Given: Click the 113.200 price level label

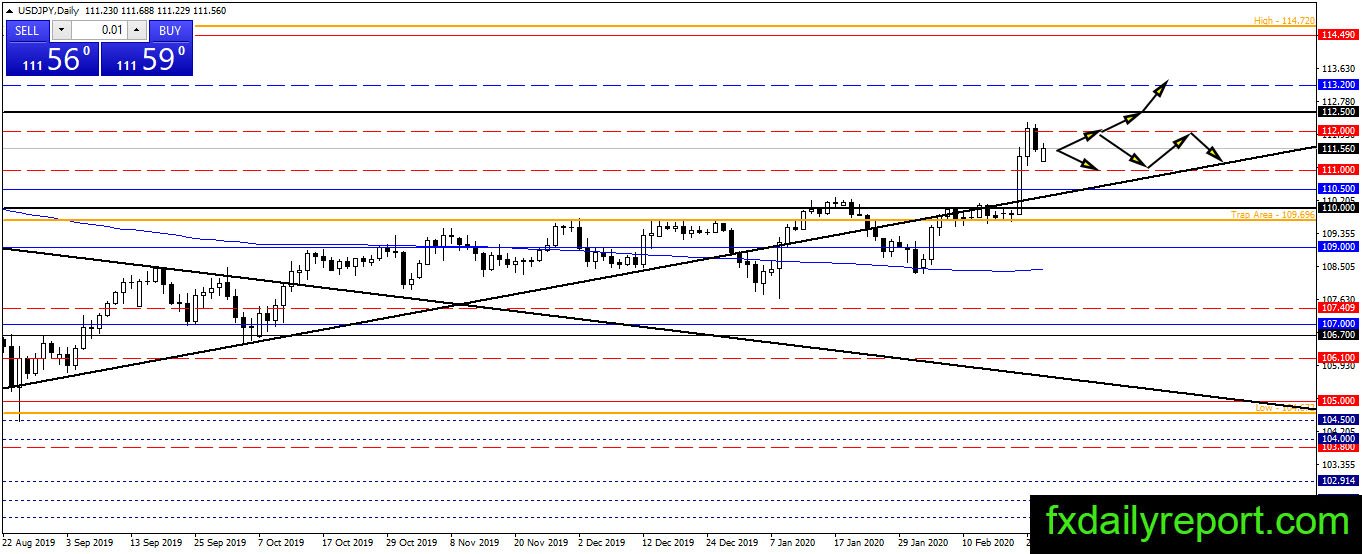Looking at the screenshot, I should [1338, 85].
